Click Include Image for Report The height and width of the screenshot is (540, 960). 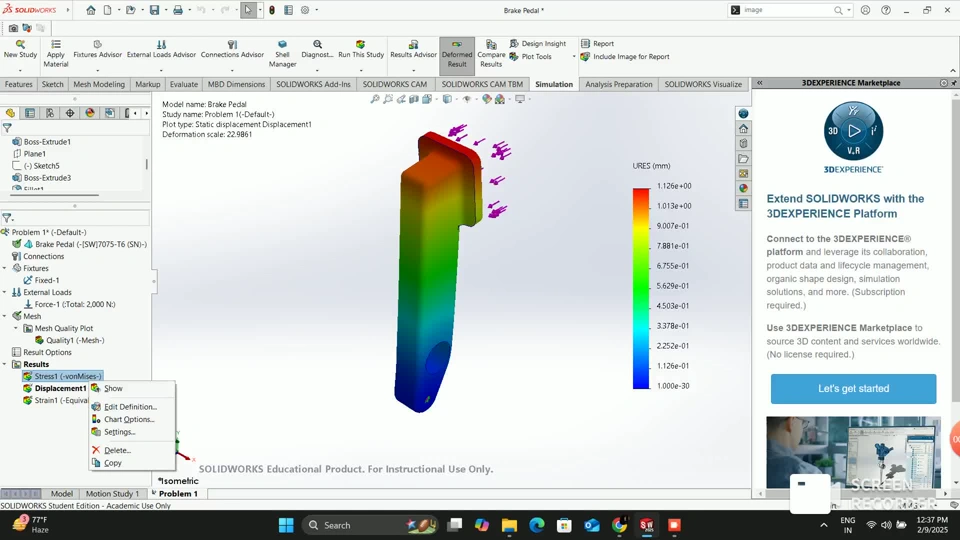(x=624, y=56)
